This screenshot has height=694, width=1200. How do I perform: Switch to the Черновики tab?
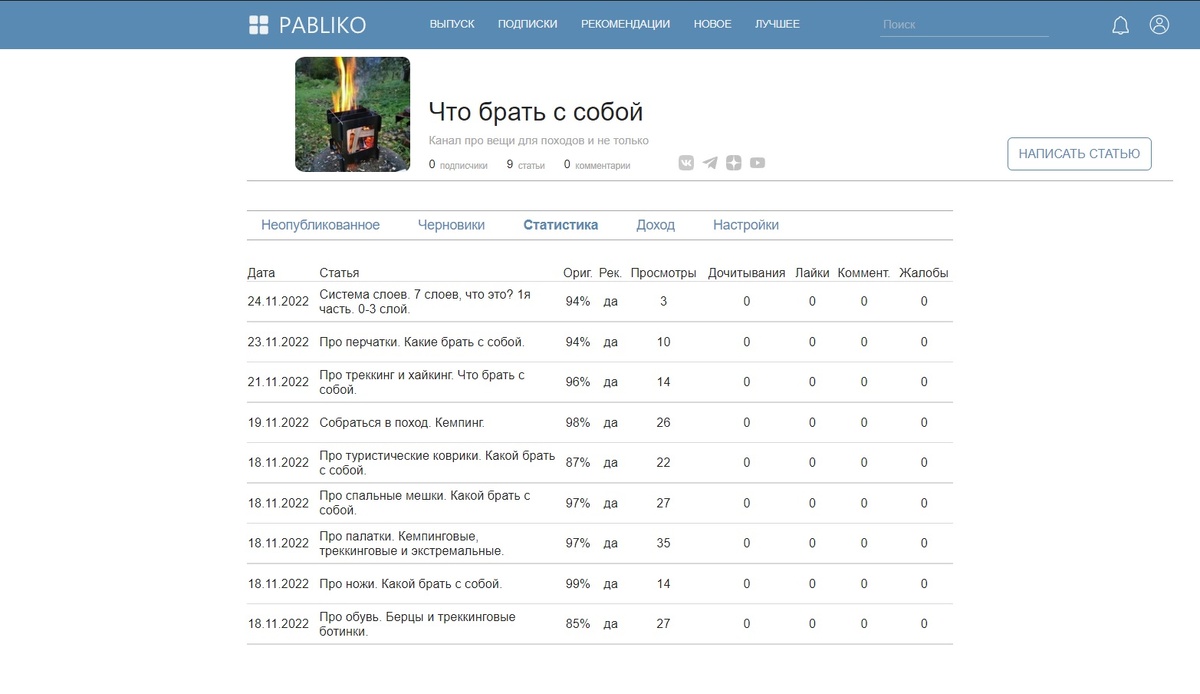point(451,225)
